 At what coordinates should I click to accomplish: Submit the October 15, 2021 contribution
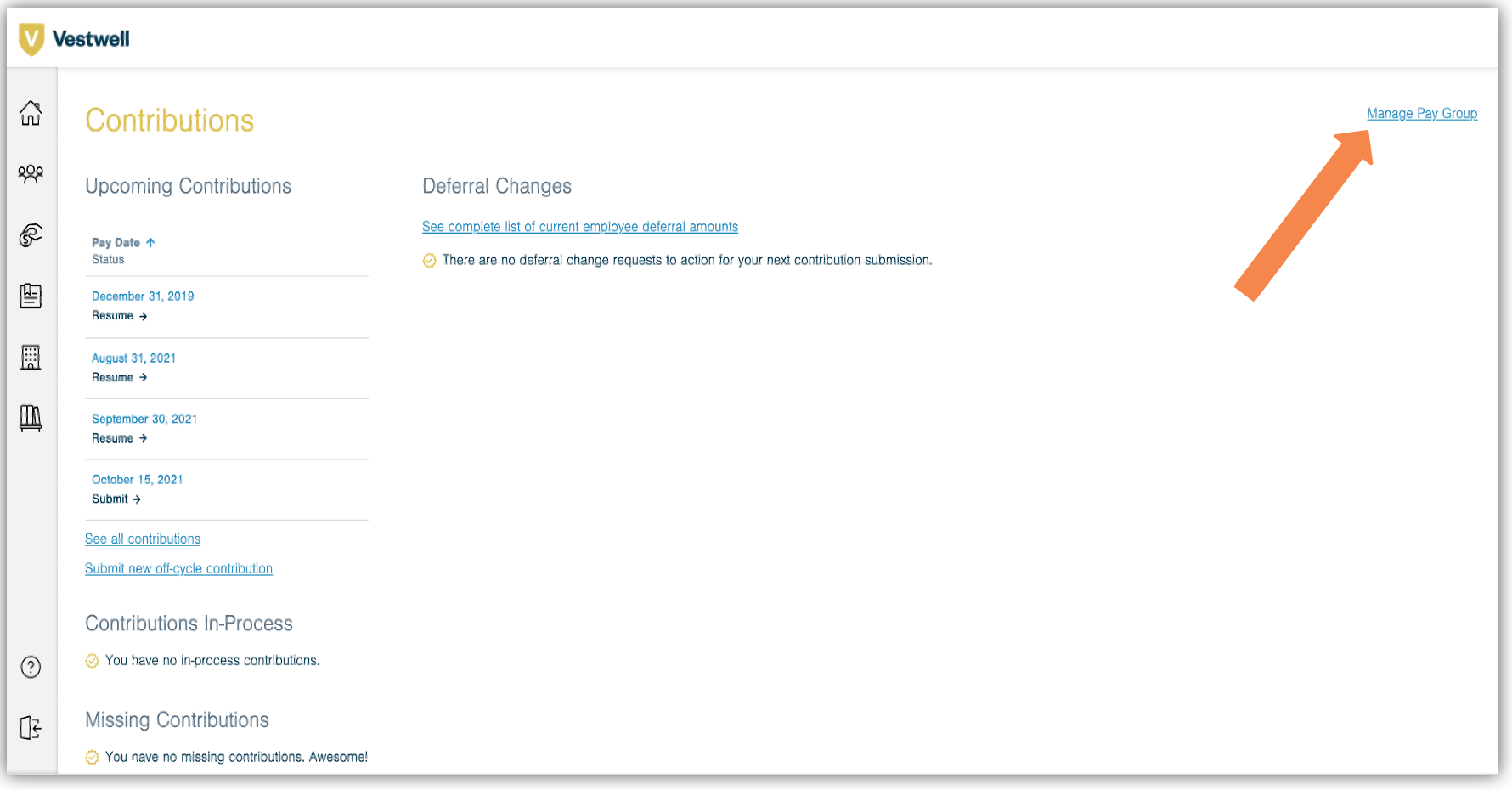116,499
